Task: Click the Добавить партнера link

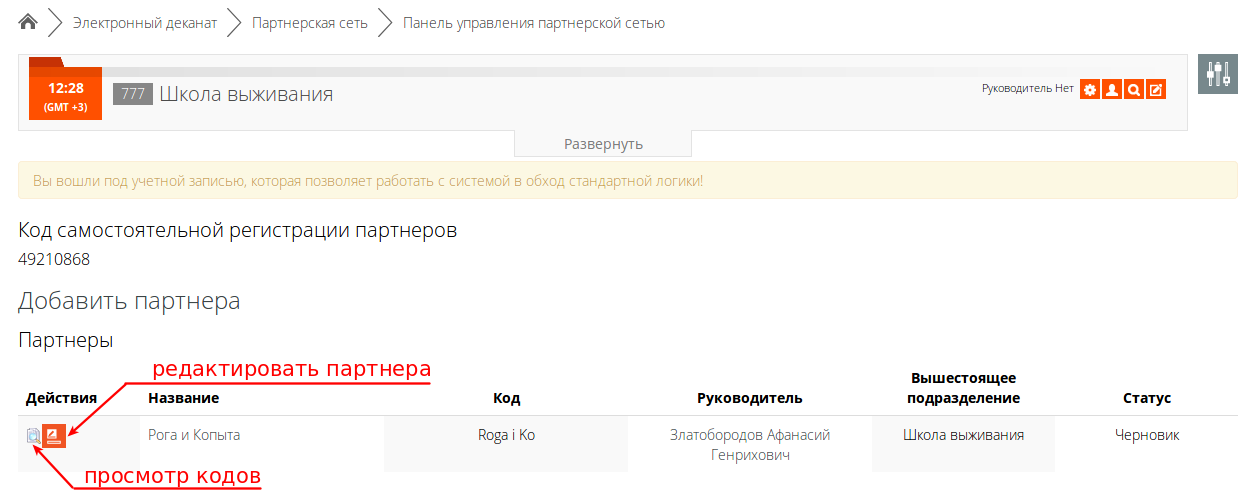Action: tap(129, 301)
